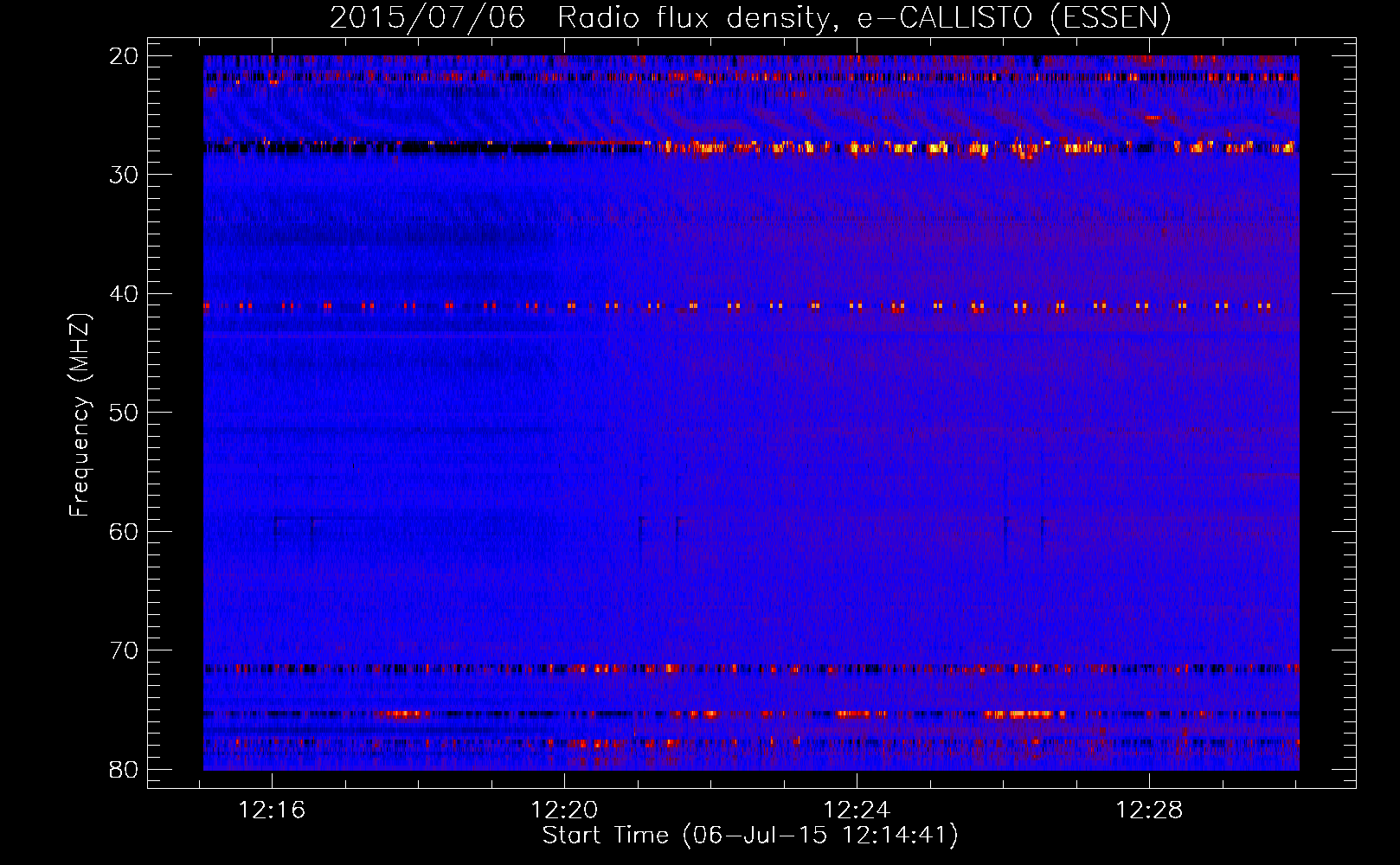The width and height of the screenshot is (1400, 865).
Task: Click the 12:24 time tick label
Action: coord(857,811)
